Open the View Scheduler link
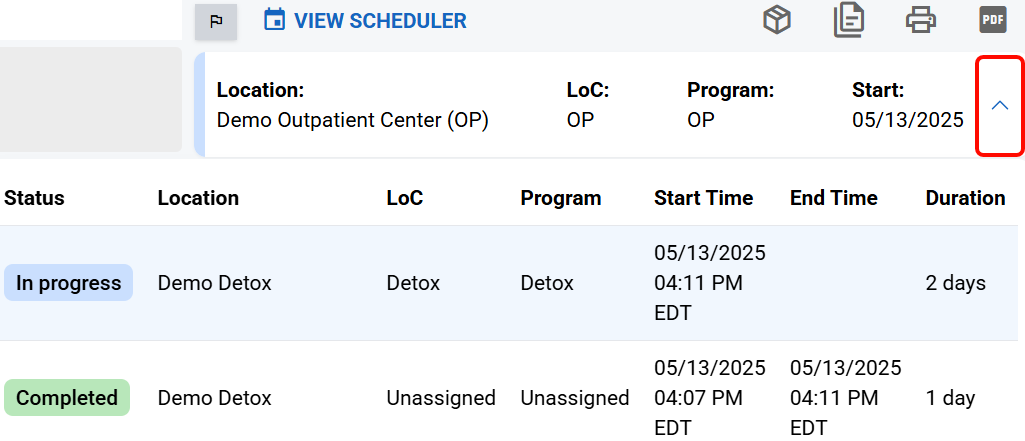The image size is (1025, 441). [x=379, y=21]
